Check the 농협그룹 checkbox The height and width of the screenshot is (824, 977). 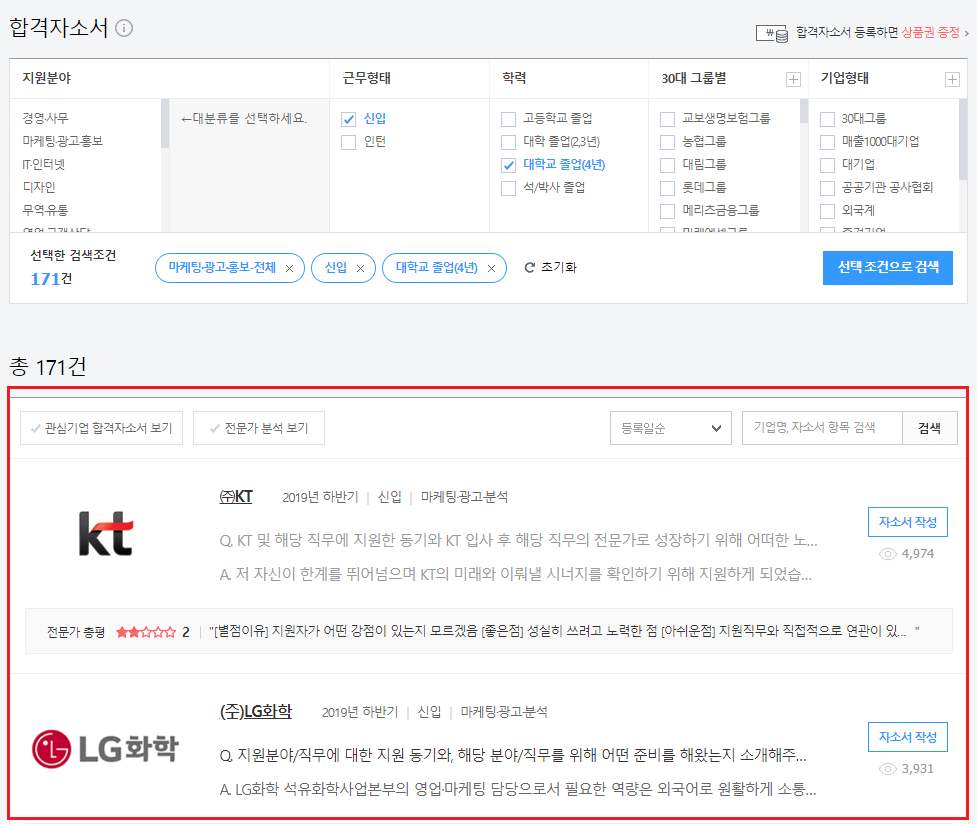click(667, 142)
